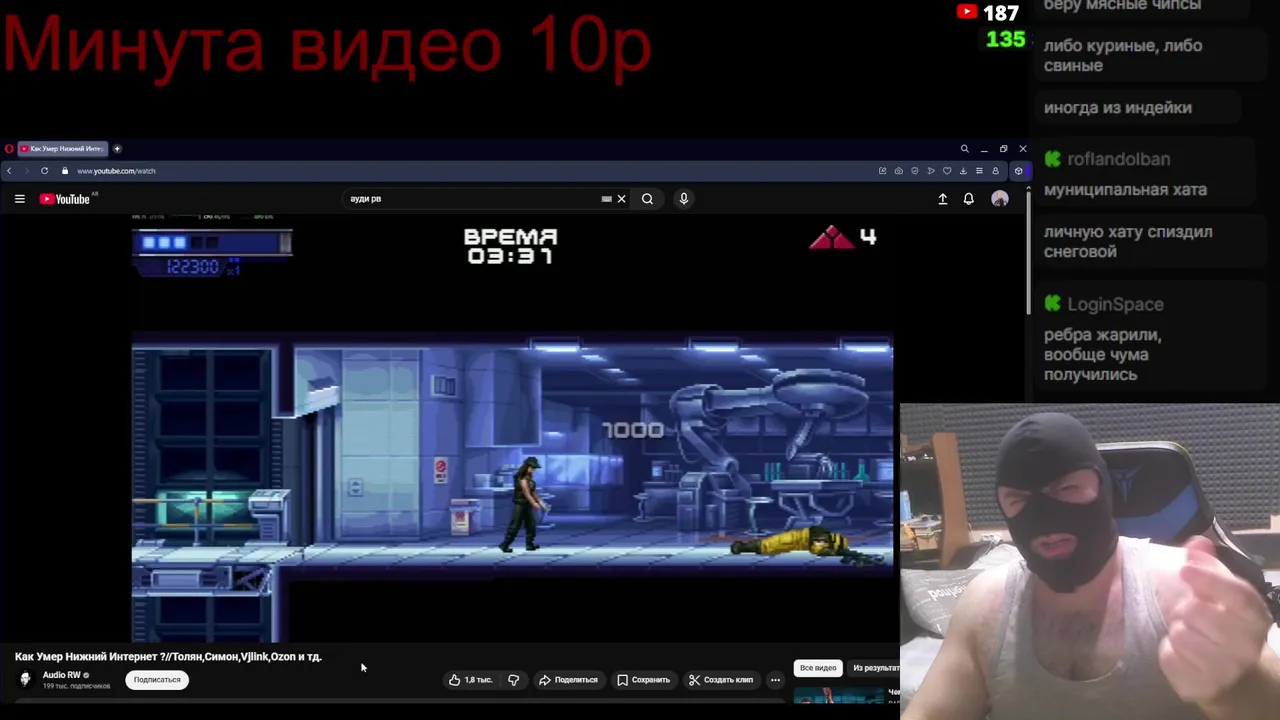1280x720 pixels.
Task: Submit the YouTube search with magnifier
Action: [647, 199]
